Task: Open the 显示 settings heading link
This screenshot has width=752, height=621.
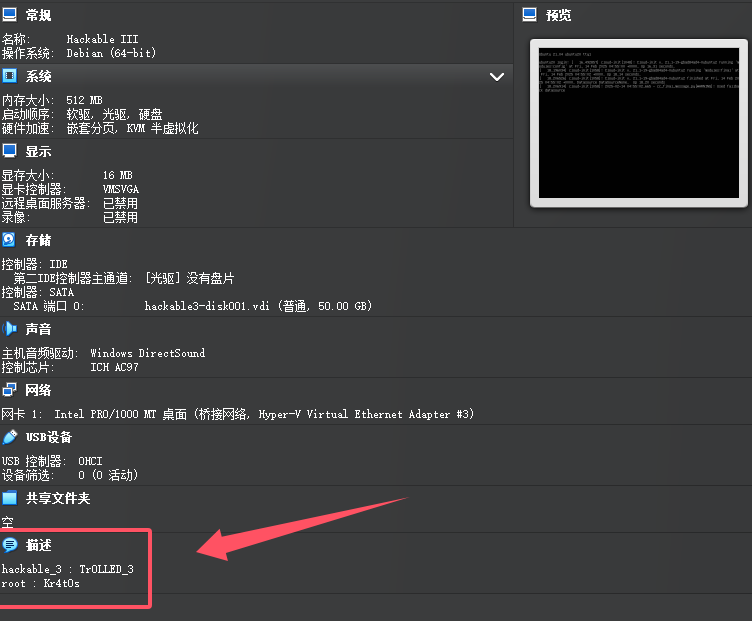Action: click(39, 152)
